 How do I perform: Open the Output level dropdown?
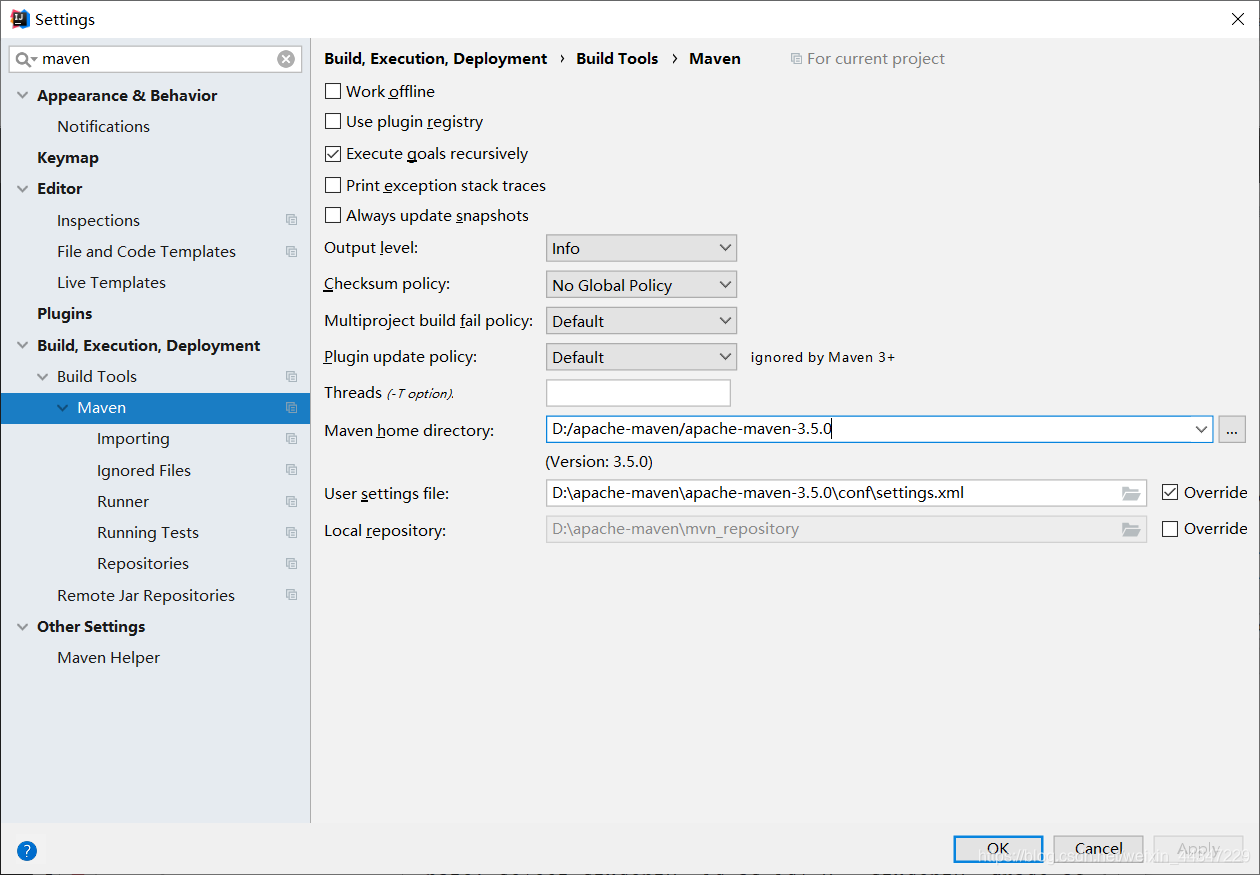point(641,248)
